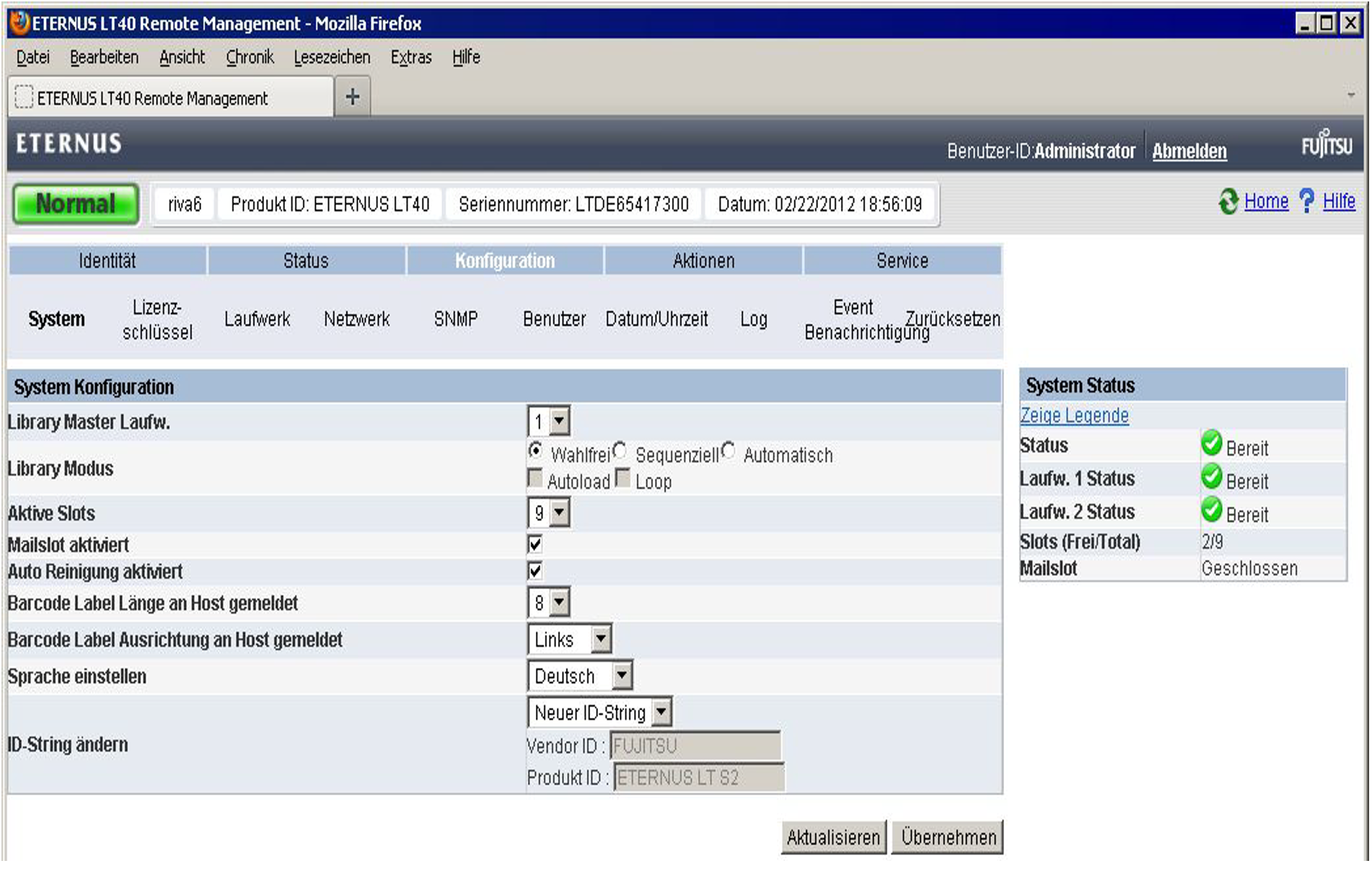Open the Lesezeichen menu
This screenshot has width=1372, height=871.
[x=332, y=57]
